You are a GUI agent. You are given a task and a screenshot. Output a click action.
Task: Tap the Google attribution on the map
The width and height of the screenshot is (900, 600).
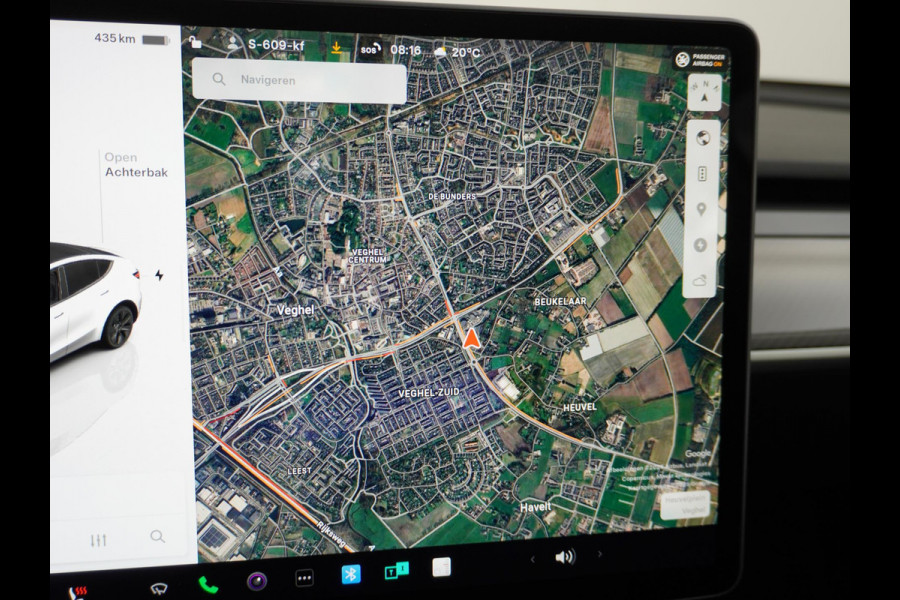point(697,454)
